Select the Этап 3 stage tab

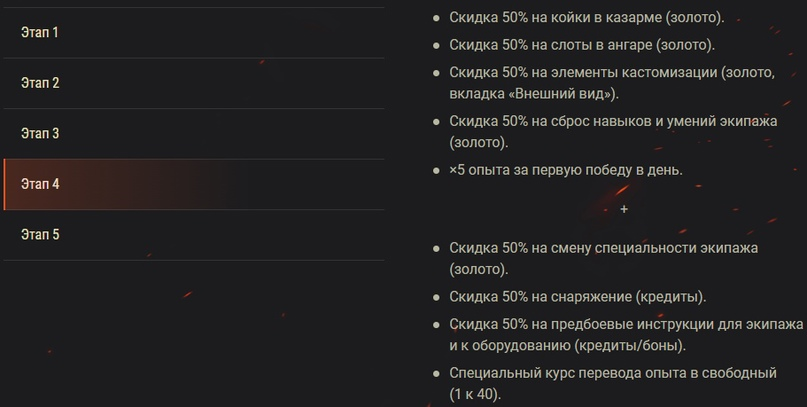click(40, 134)
